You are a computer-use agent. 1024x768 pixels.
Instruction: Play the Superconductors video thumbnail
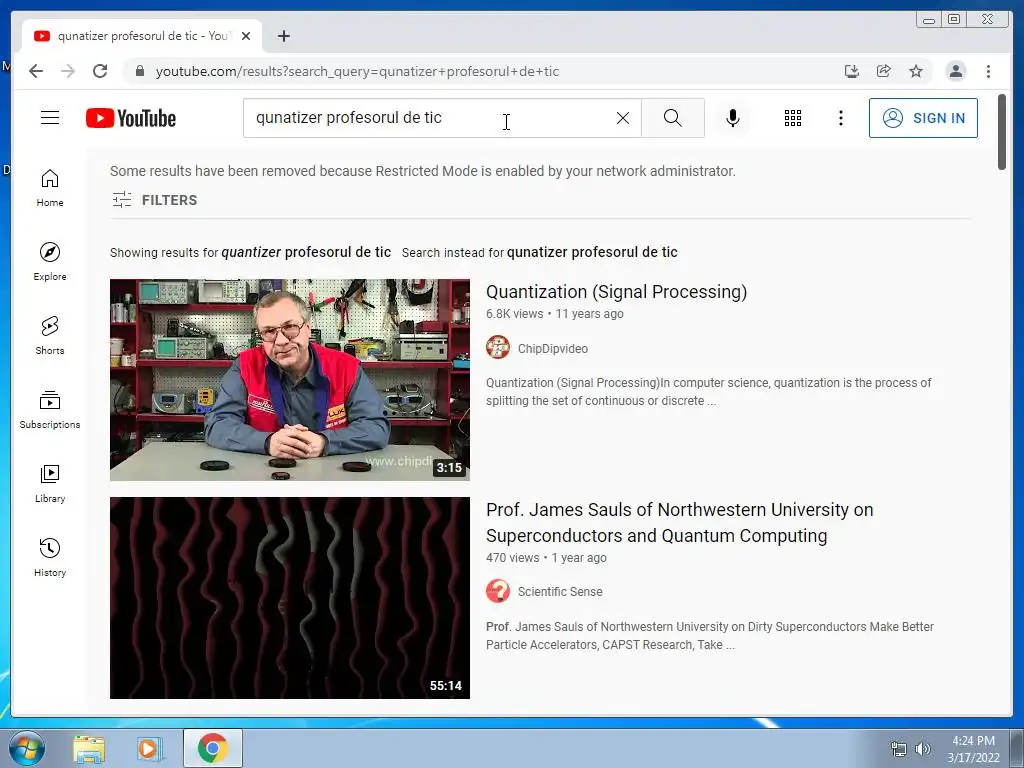point(289,598)
